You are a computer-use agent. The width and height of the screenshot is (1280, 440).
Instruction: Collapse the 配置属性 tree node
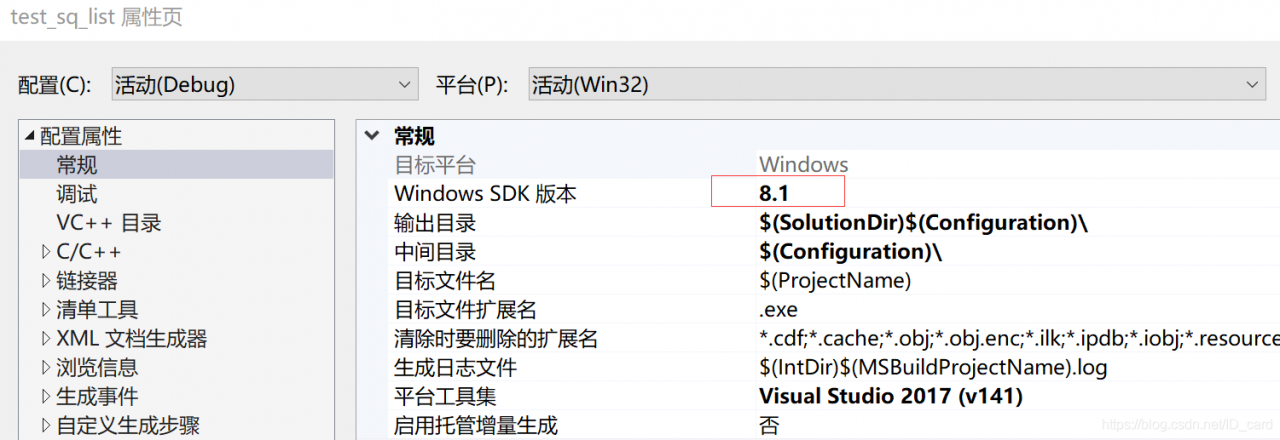point(28,136)
